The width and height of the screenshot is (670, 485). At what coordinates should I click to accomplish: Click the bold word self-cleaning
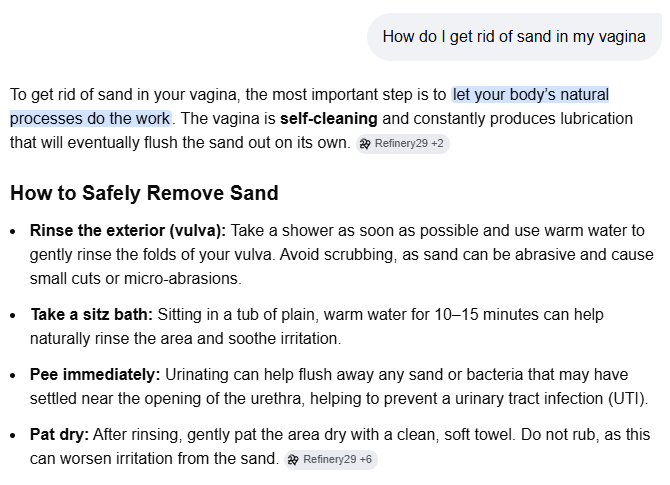pos(328,118)
